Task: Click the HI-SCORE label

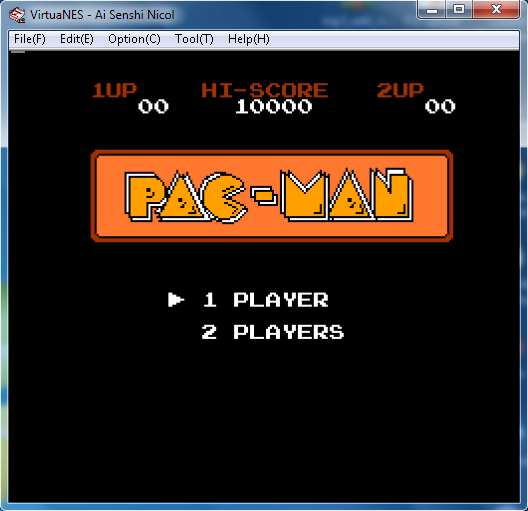Action: pos(265,90)
